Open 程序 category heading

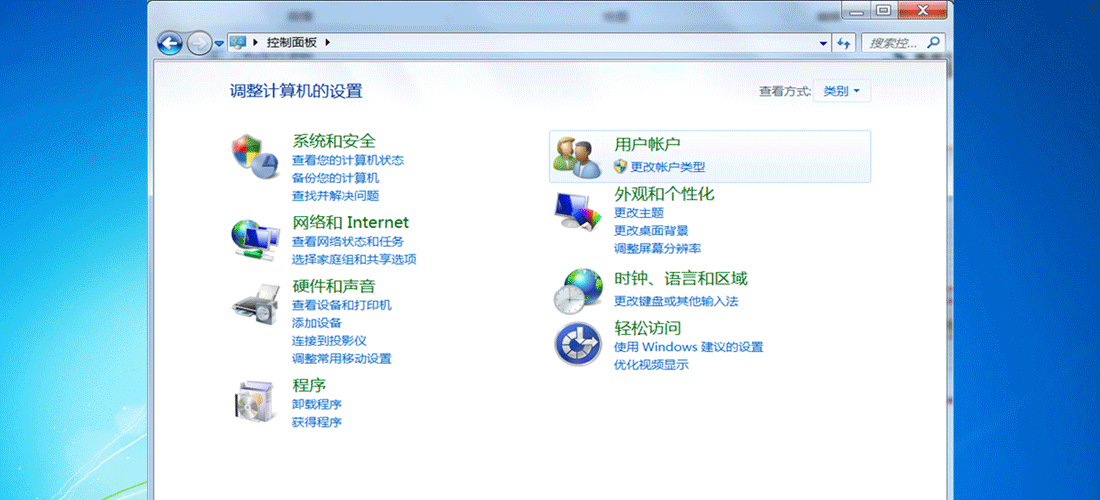pyautogui.click(x=309, y=385)
